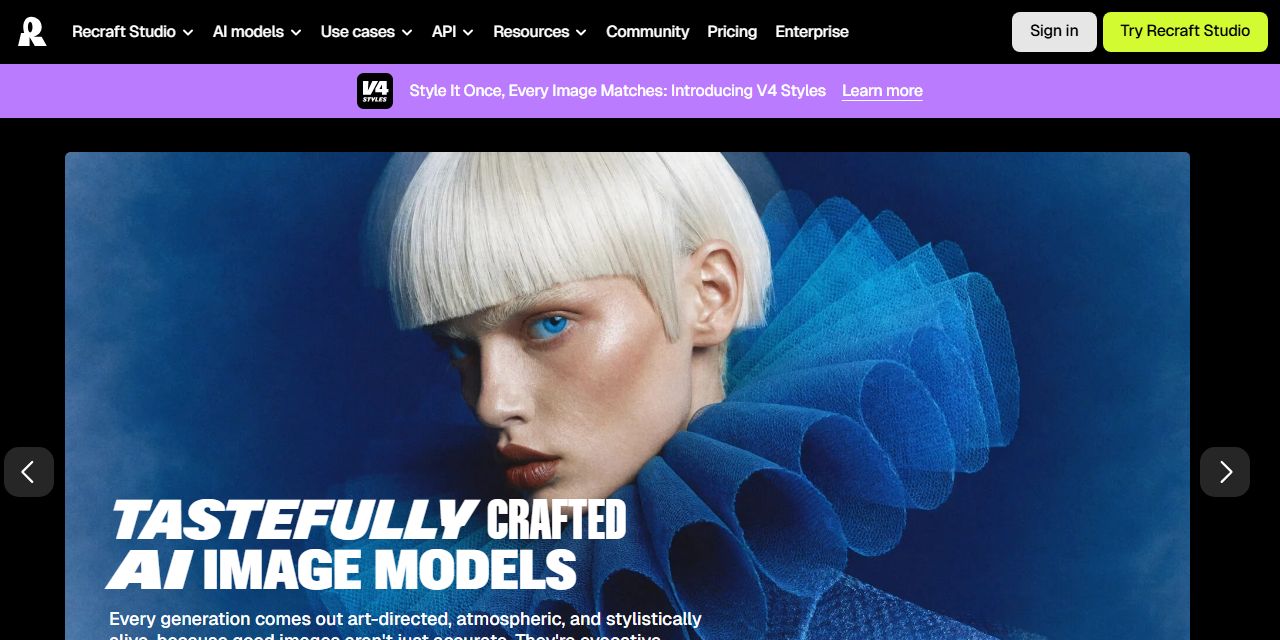Open the Community page

(647, 32)
